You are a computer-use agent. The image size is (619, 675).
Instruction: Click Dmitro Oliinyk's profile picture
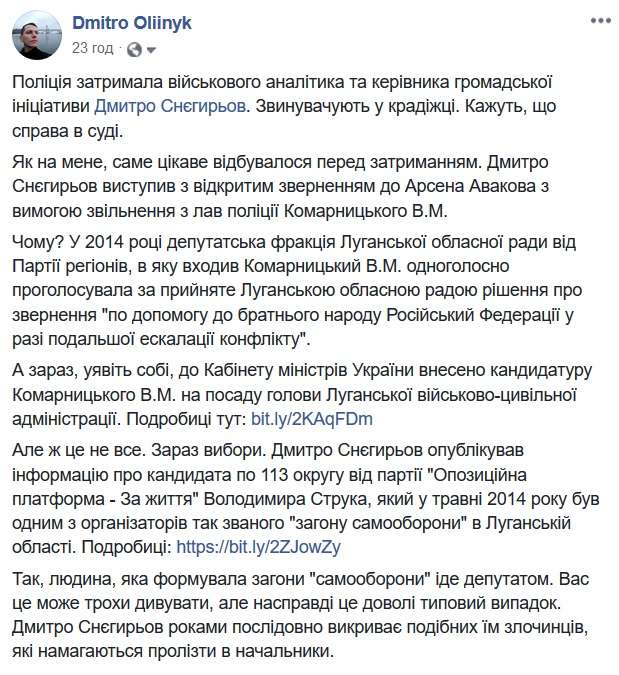[39, 35]
